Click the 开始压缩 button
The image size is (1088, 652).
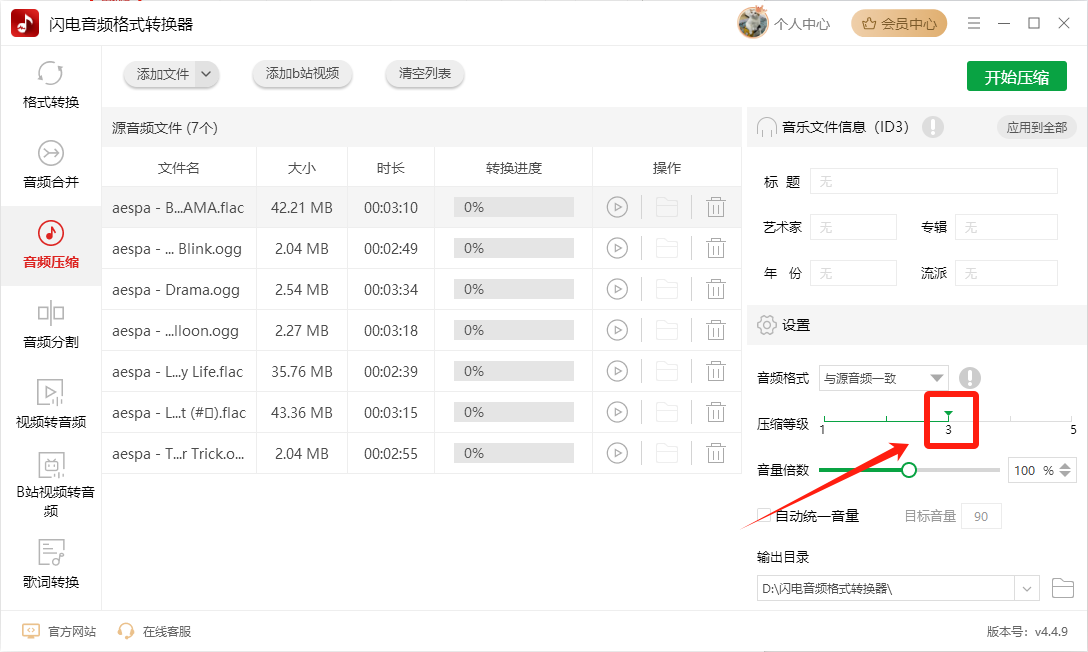(1017, 76)
